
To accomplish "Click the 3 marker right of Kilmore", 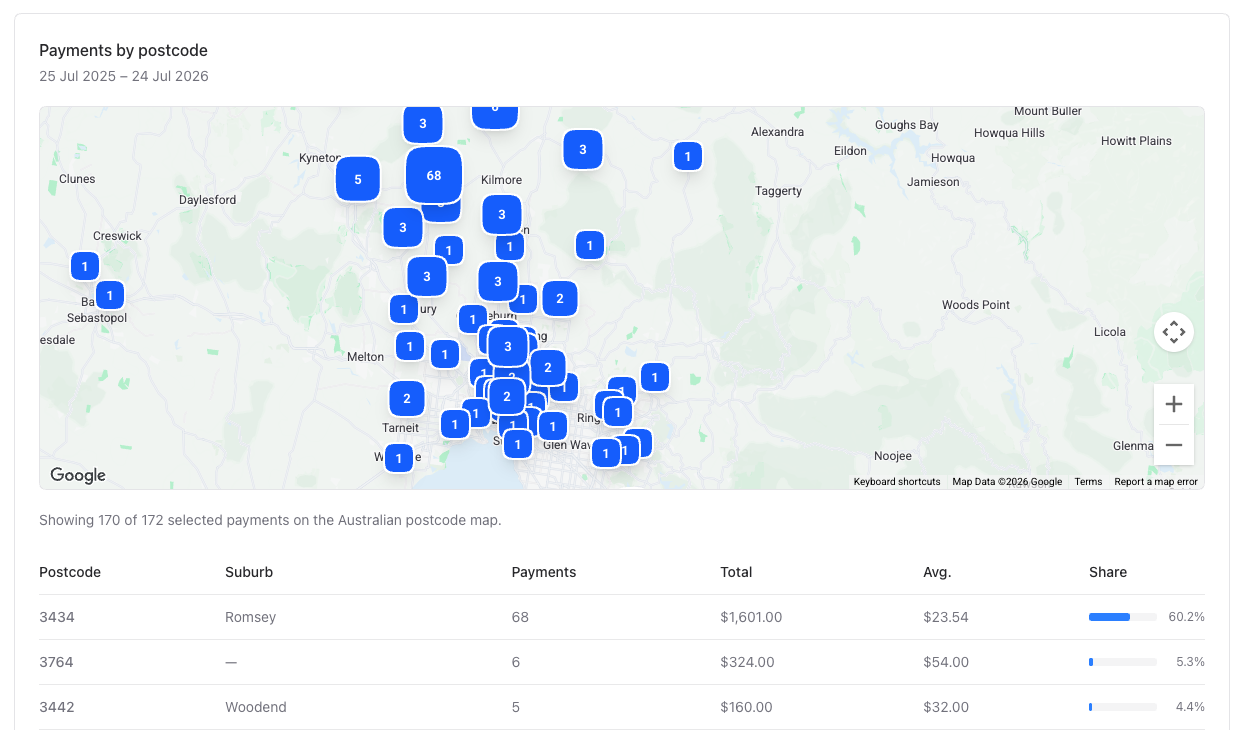I will (x=583, y=150).
